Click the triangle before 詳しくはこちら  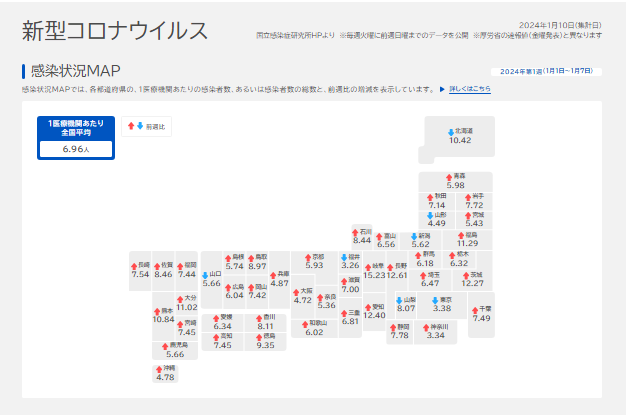442,89
